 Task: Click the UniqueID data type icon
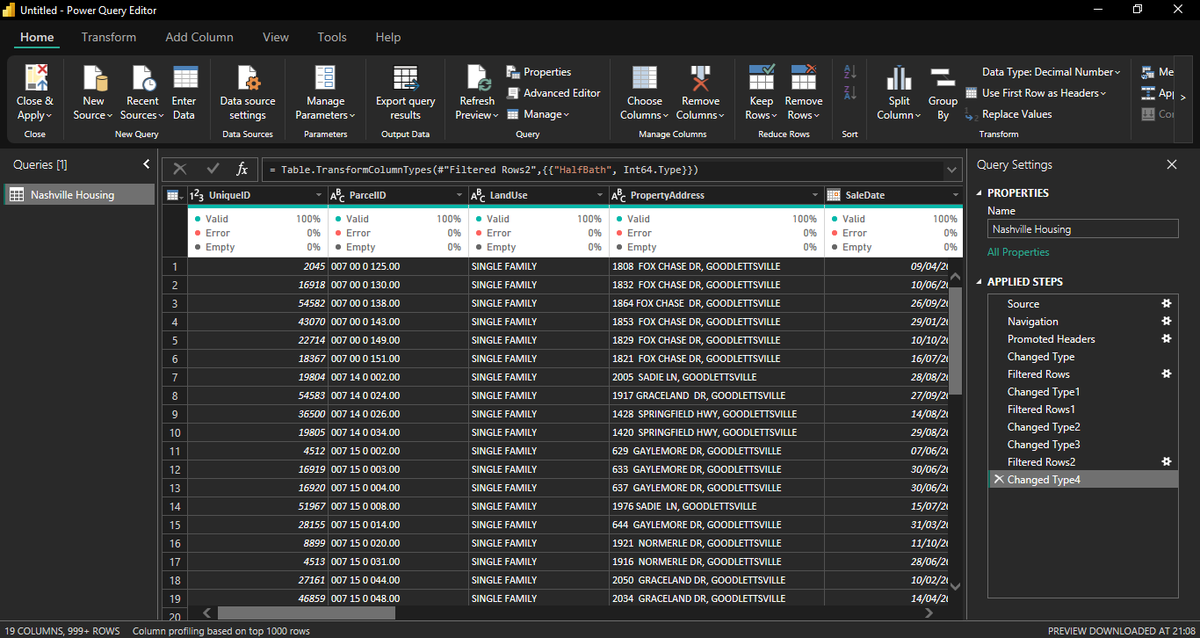[x=196, y=195]
